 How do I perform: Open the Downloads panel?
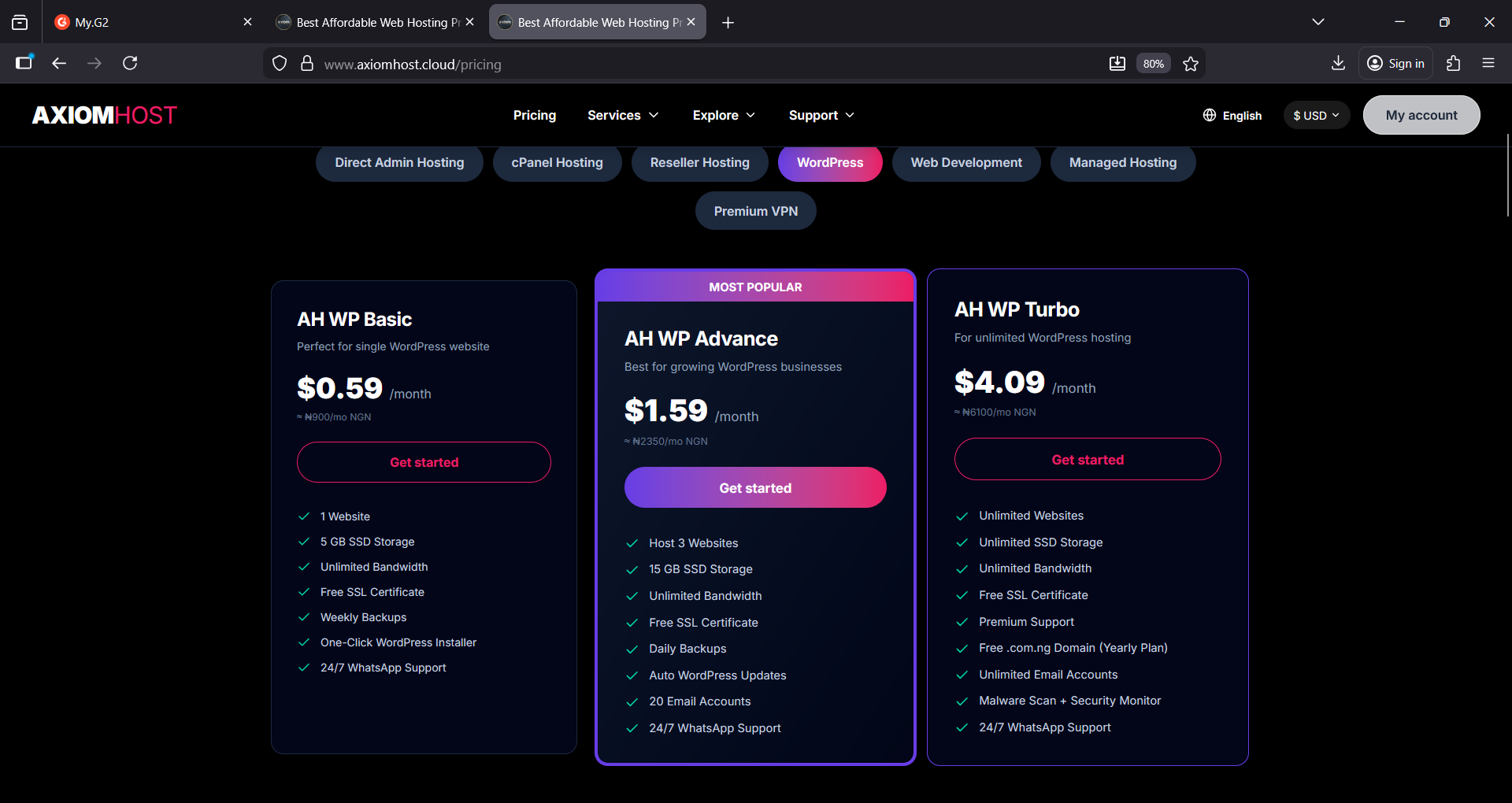(x=1338, y=63)
